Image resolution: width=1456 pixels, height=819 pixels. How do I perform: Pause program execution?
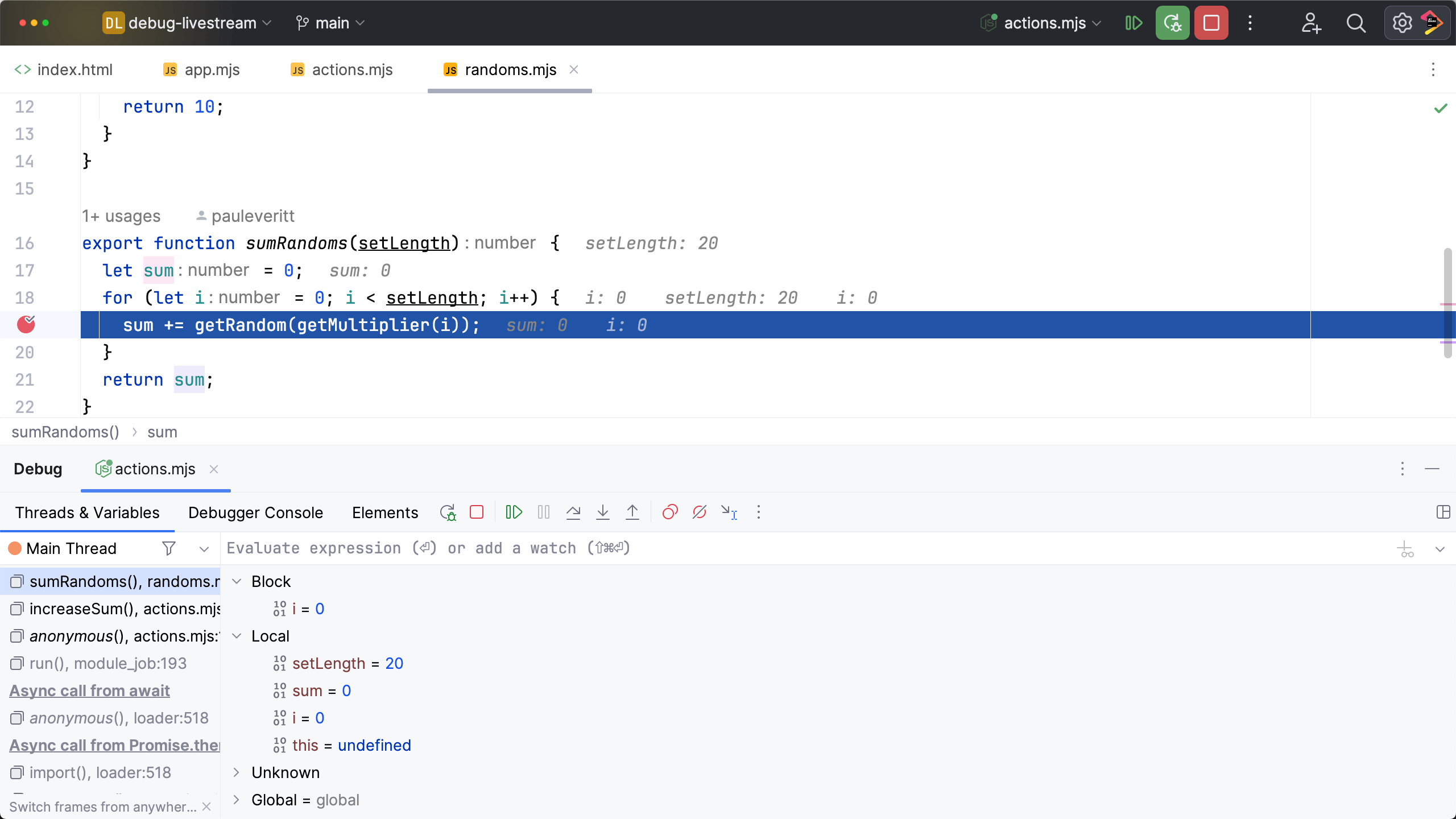[x=543, y=512]
